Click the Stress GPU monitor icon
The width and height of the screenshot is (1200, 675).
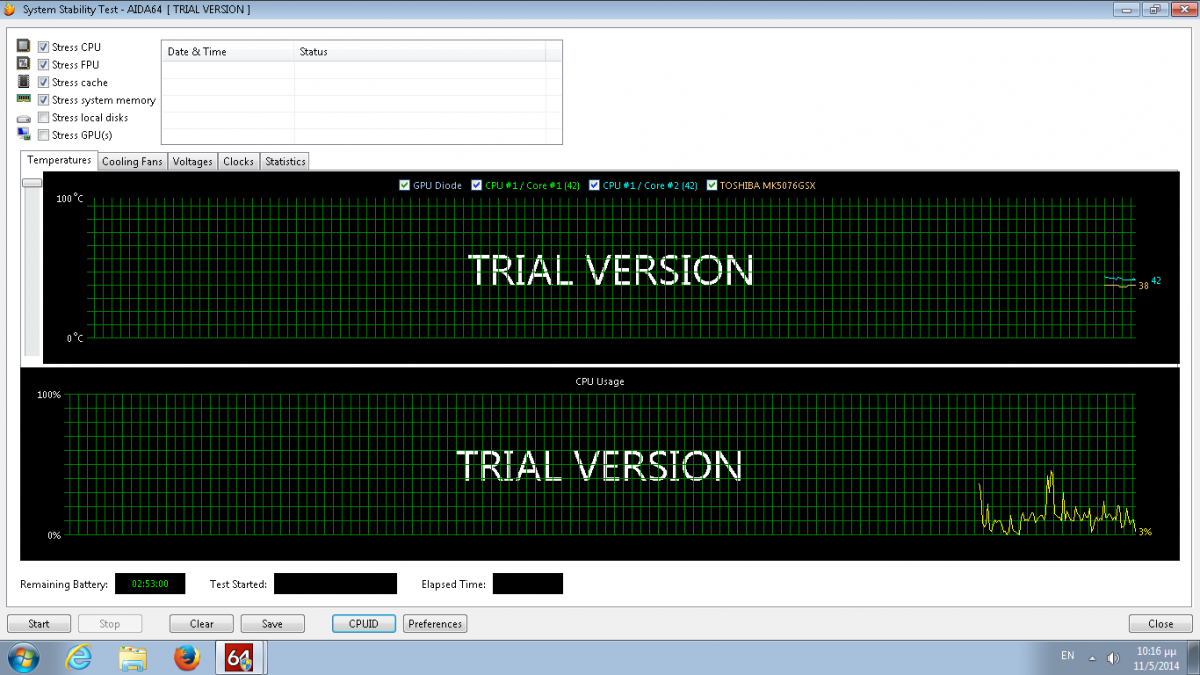click(24, 135)
